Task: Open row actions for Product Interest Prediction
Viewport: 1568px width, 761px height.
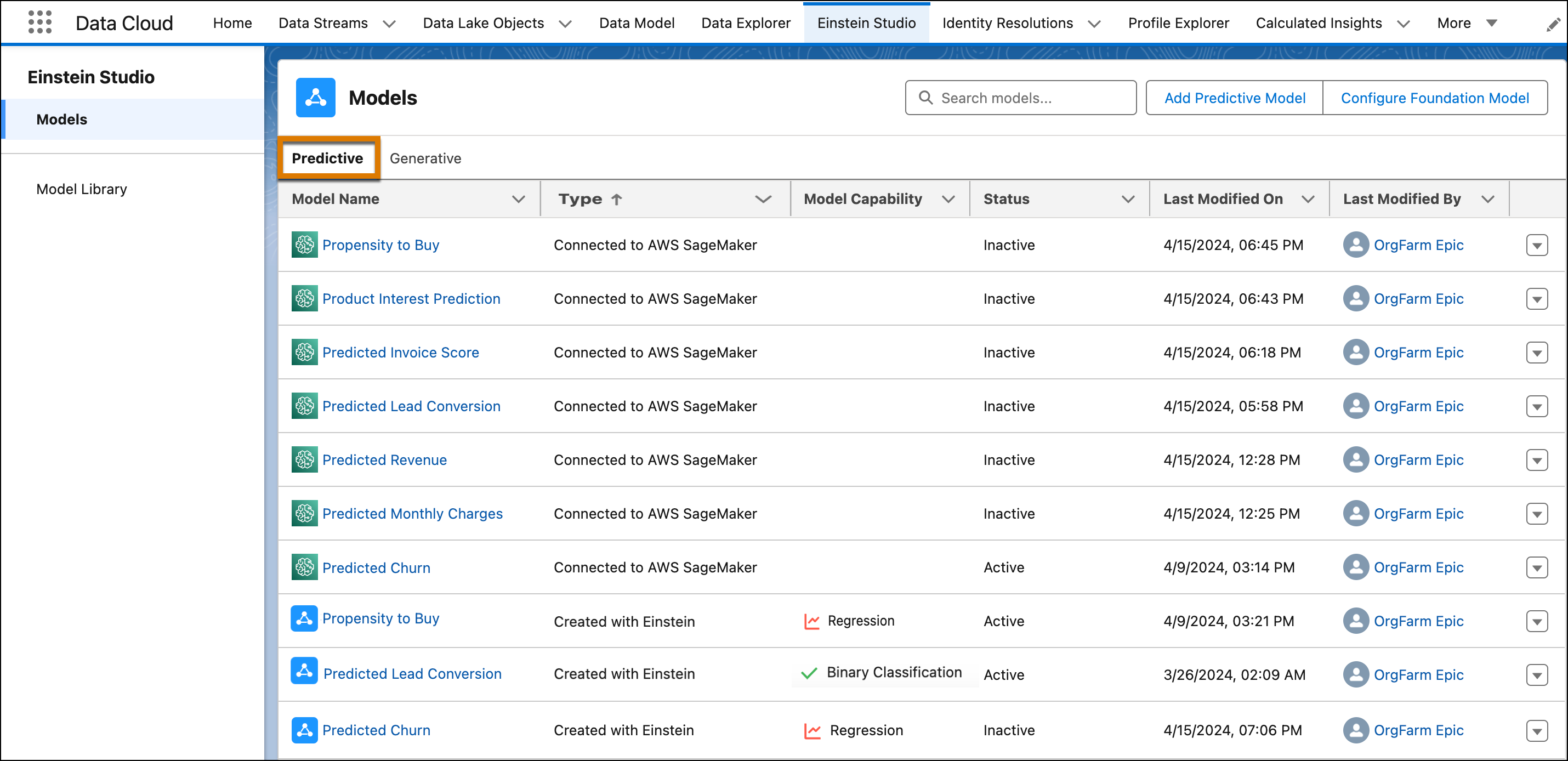Action: coord(1537,299)
